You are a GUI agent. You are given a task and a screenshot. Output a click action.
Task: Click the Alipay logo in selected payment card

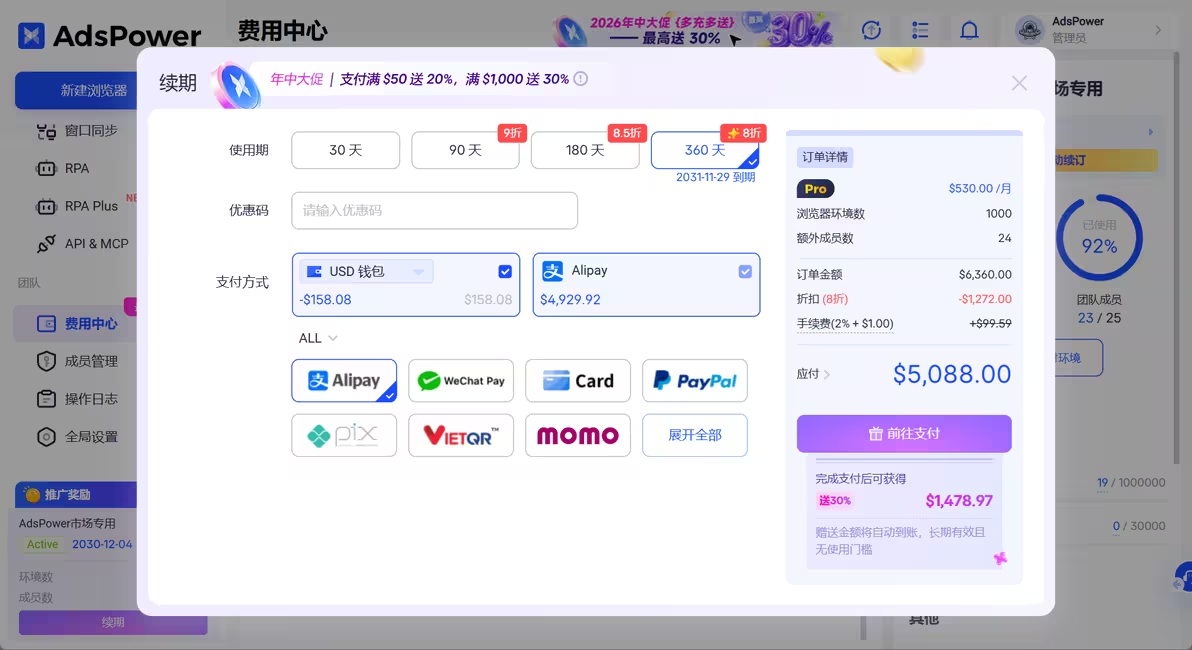pos(553,271)
